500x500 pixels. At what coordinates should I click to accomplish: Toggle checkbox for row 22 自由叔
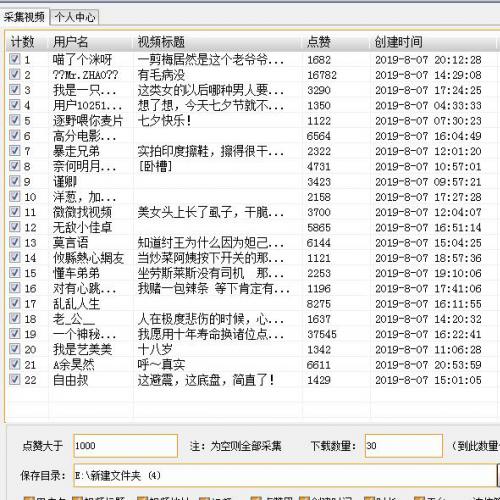tap(15, 380)
